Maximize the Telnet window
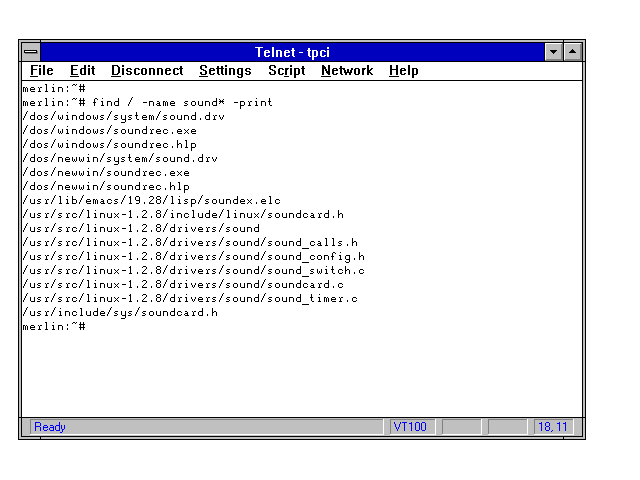Viewport: 640px width, 480px height. [x=573, y=52]
